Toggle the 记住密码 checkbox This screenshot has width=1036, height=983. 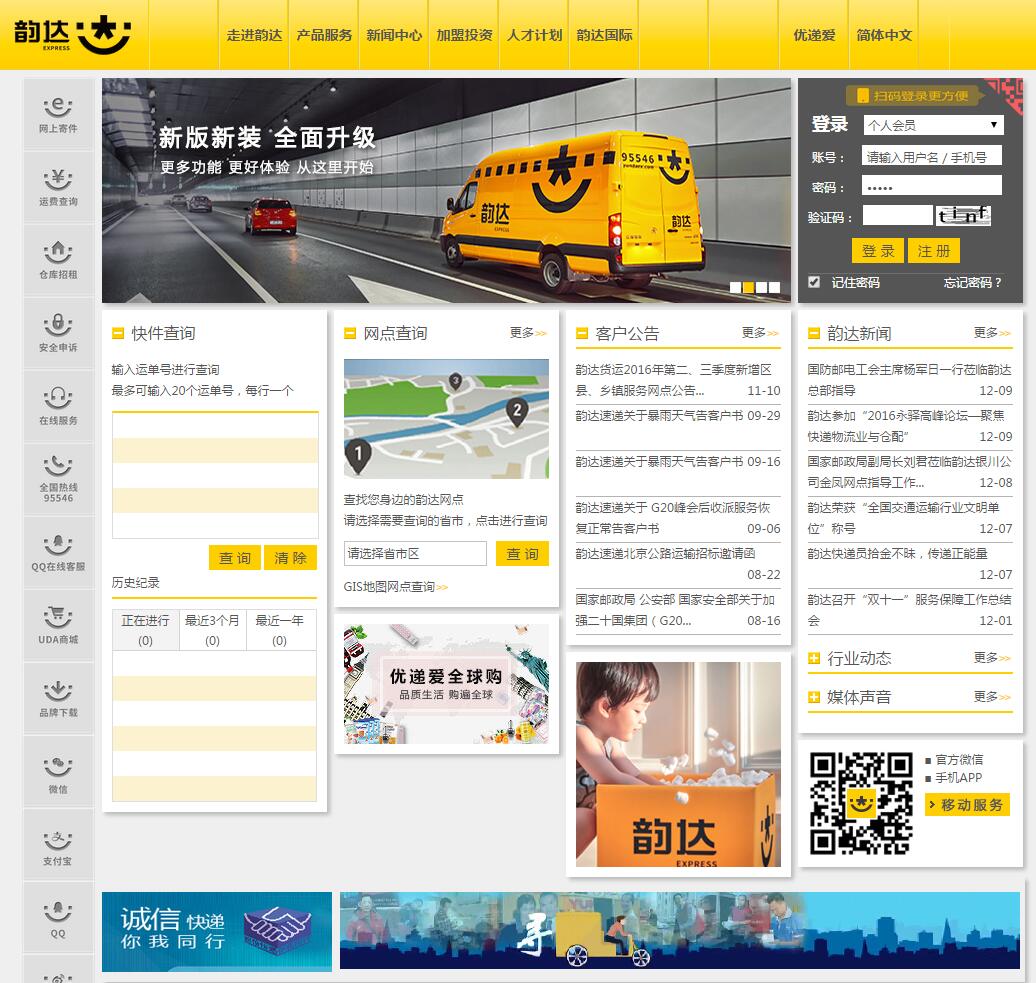tap(814, 282)
